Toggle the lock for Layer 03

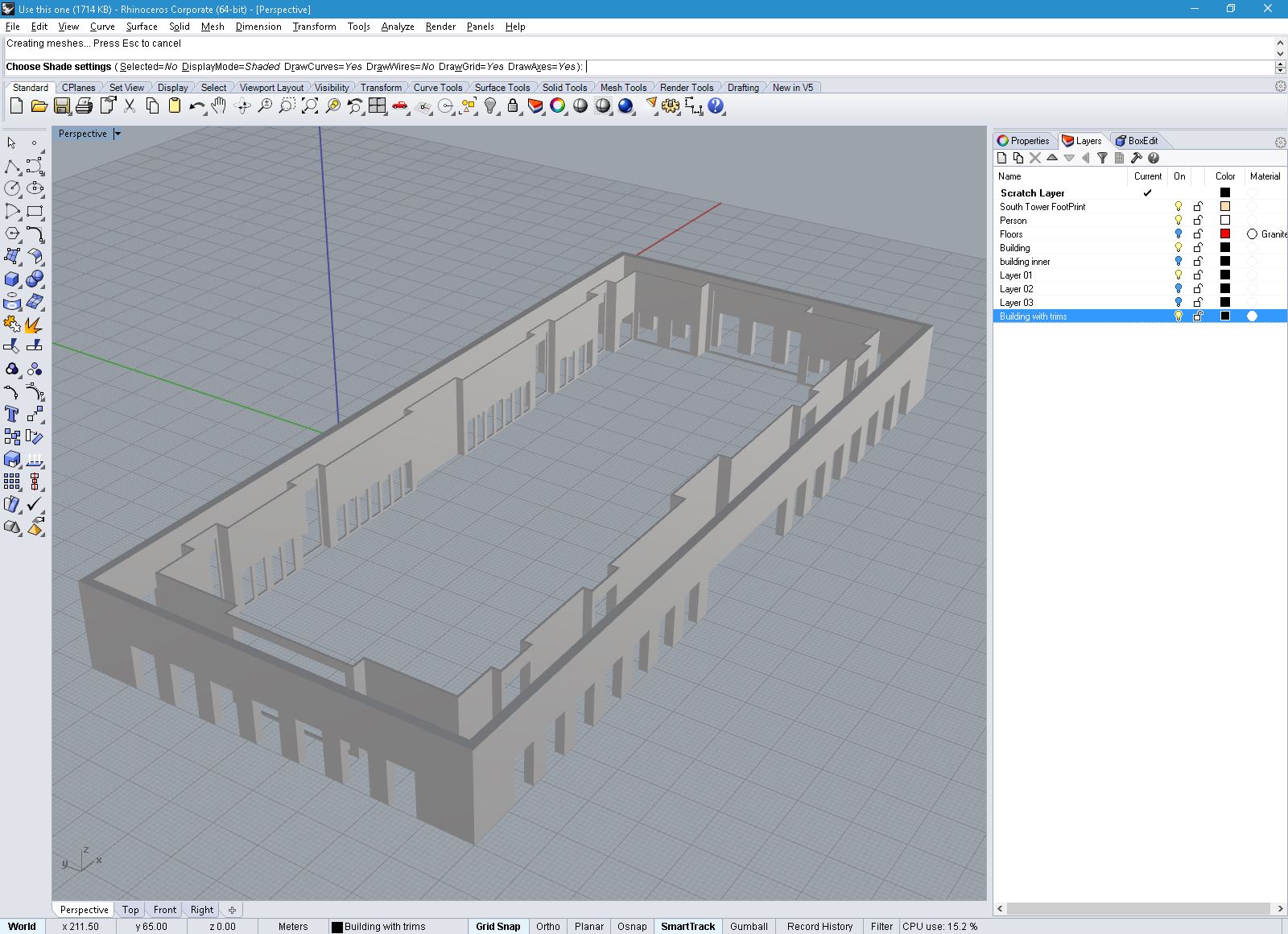click(1198, 302)
